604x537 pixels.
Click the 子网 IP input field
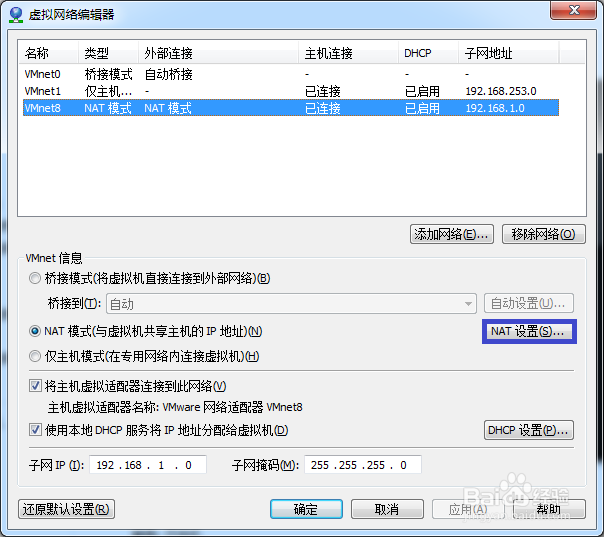[148, 465]
